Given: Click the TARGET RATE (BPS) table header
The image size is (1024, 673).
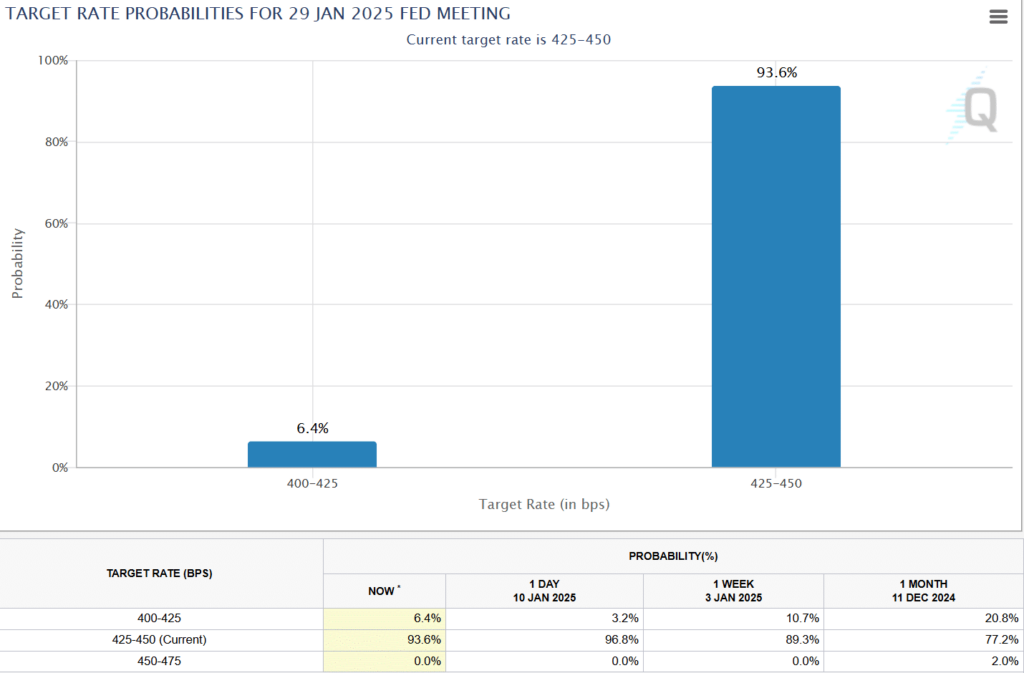Looking at the screenshot, I should tap(160, 573).
